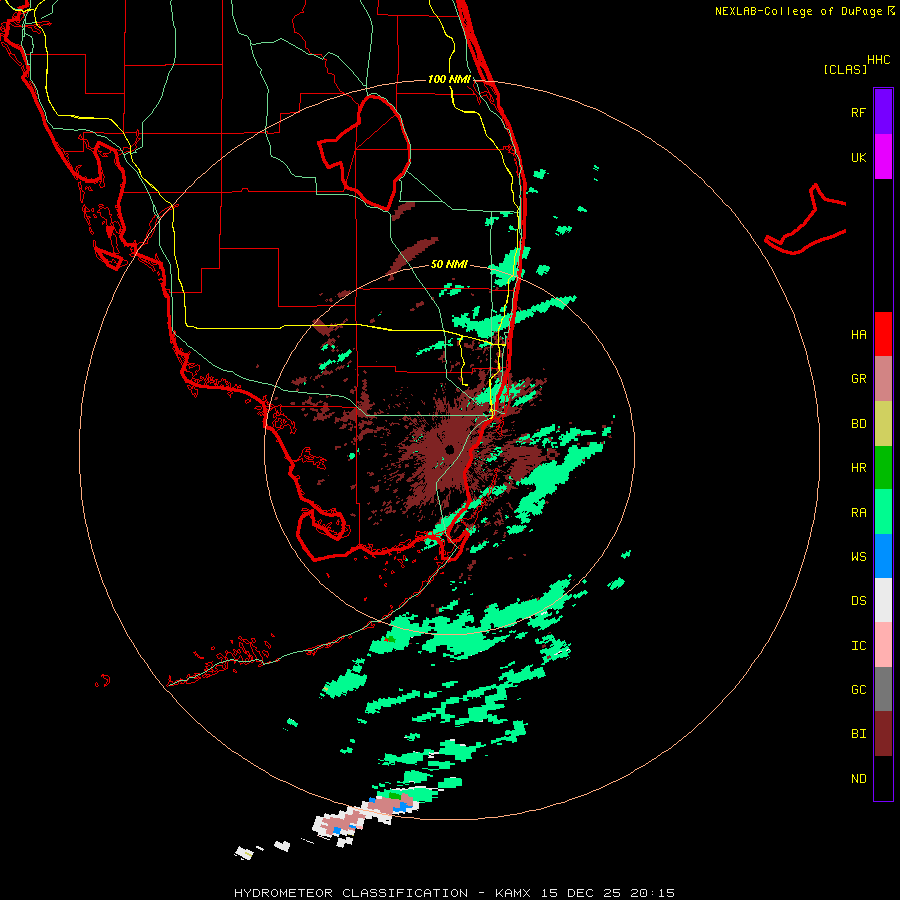Click the RF purple legend swatch

coord(883,112)
